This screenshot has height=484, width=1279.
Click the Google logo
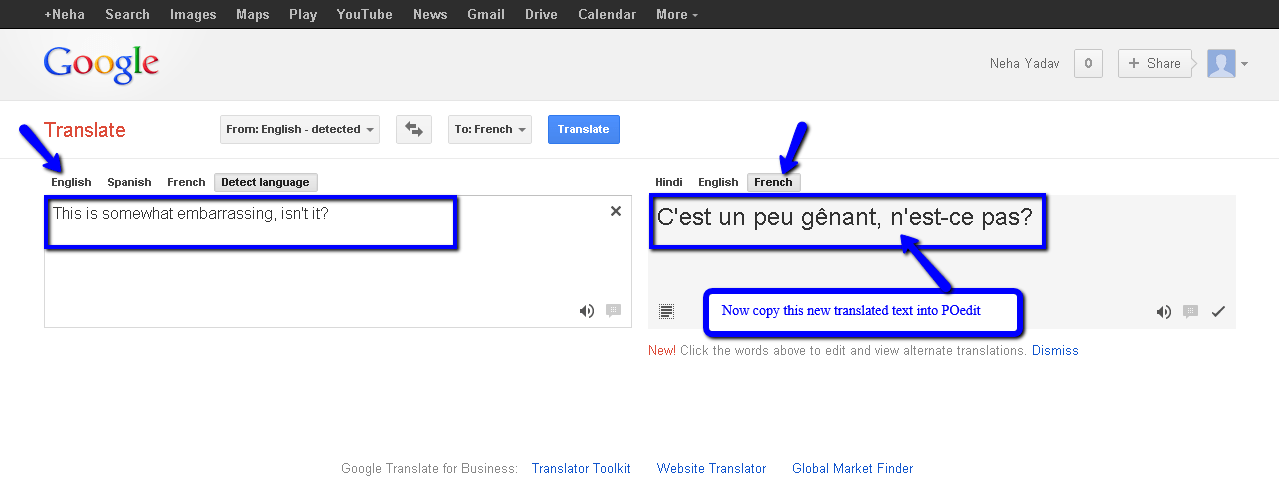tap(101, 64)
